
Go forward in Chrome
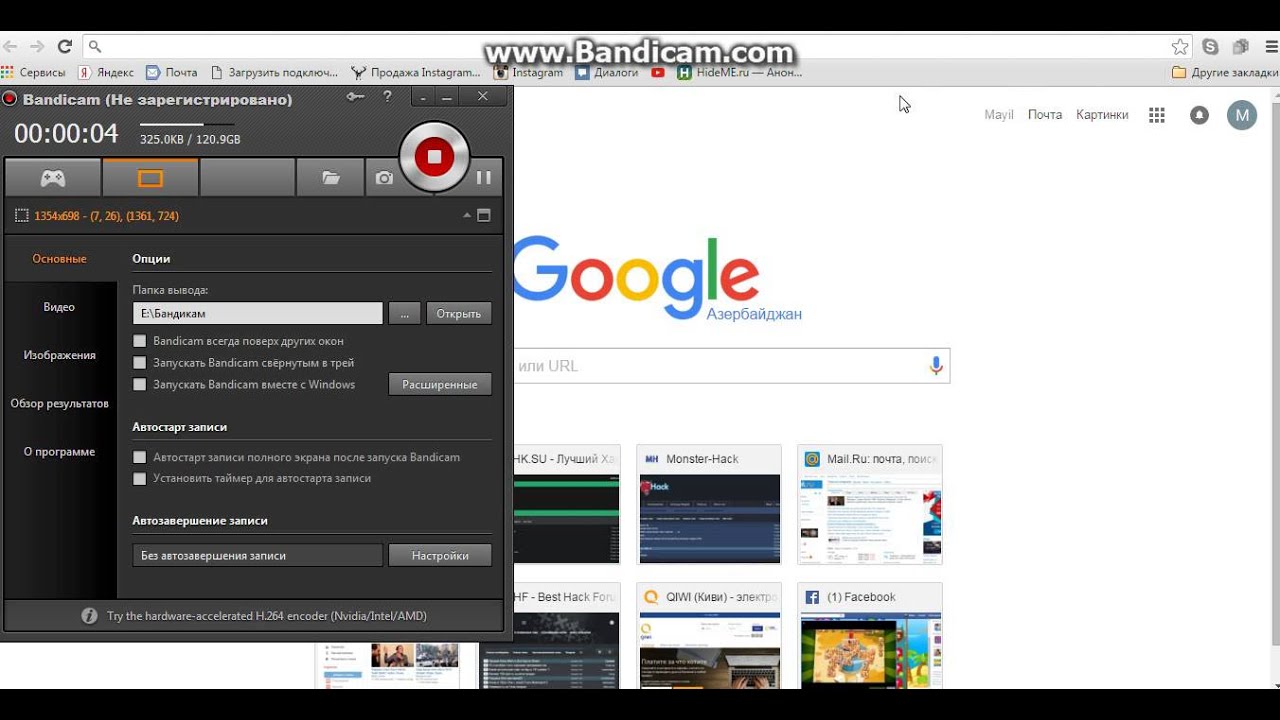tap(37, 46)
